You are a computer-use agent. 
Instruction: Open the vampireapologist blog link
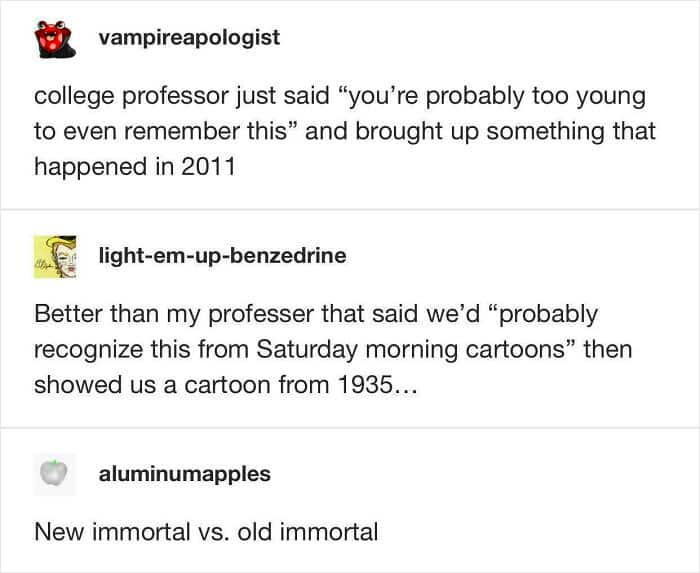click(x=189, y=37)
